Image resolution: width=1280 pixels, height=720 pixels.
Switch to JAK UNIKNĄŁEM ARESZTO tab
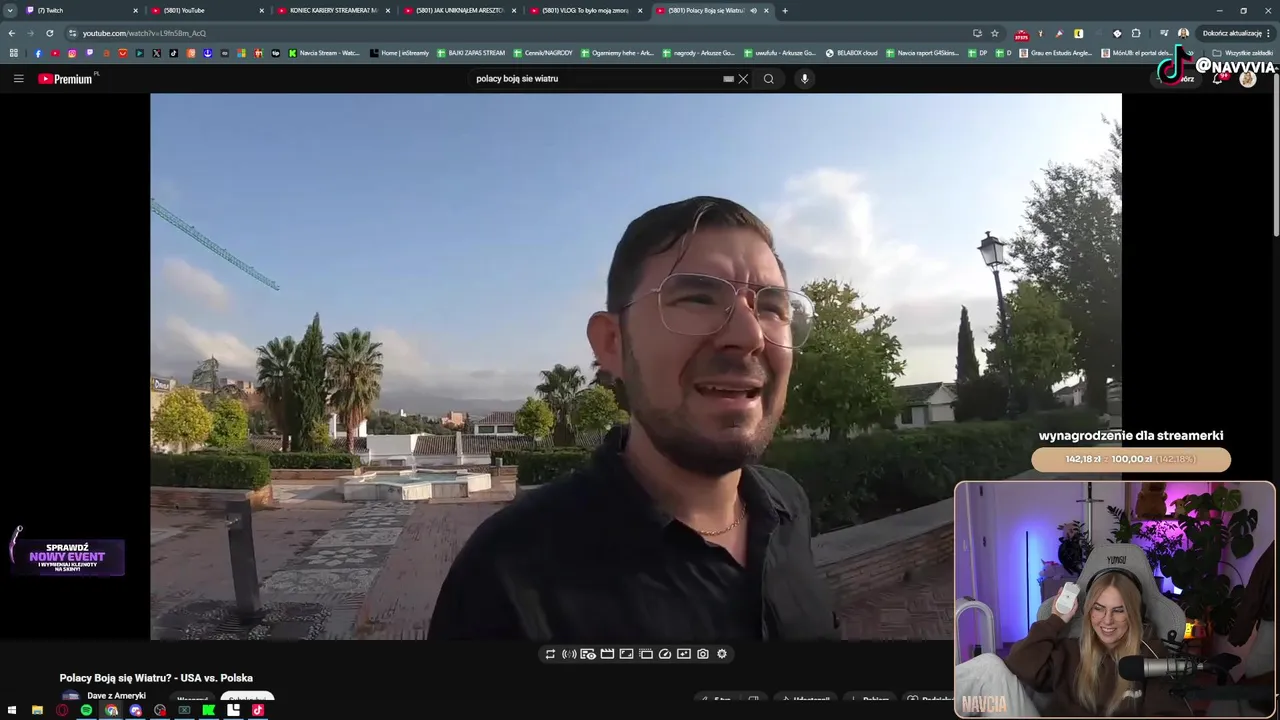[459, 11]
